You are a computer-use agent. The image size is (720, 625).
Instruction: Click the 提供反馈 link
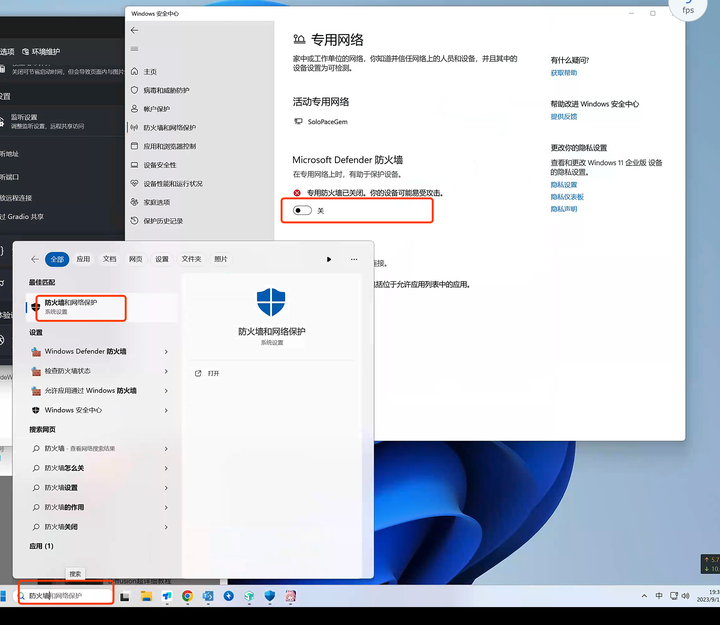564,117
